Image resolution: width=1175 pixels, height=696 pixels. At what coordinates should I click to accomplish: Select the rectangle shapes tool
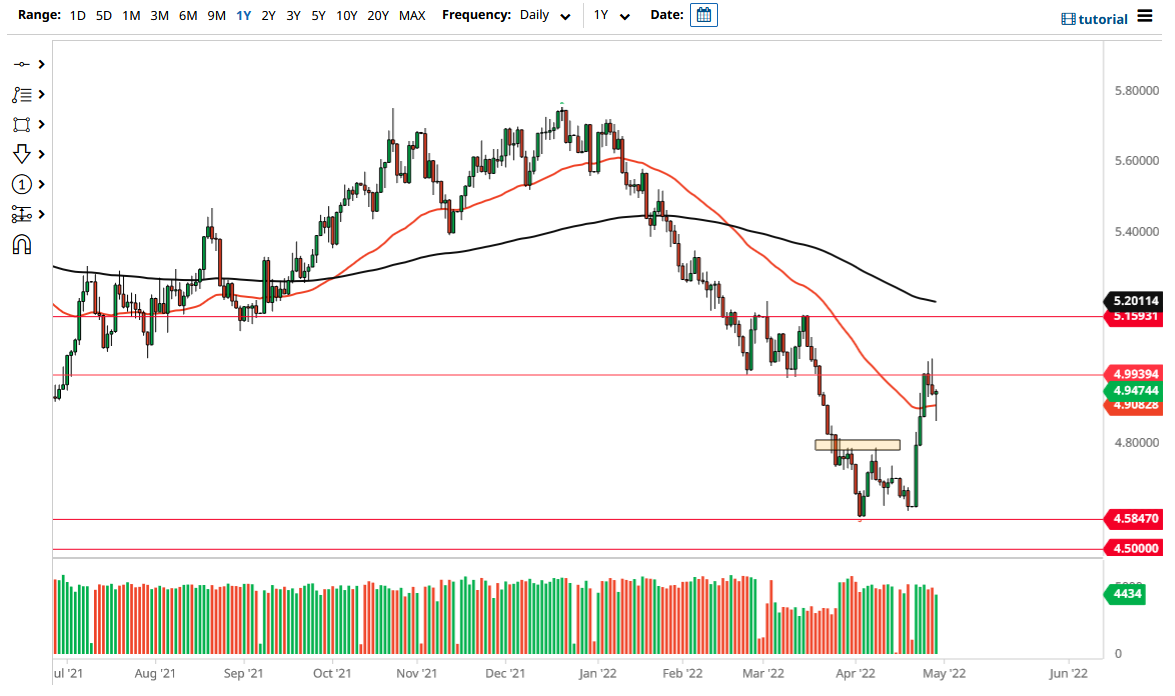click(x=22, y=124)
